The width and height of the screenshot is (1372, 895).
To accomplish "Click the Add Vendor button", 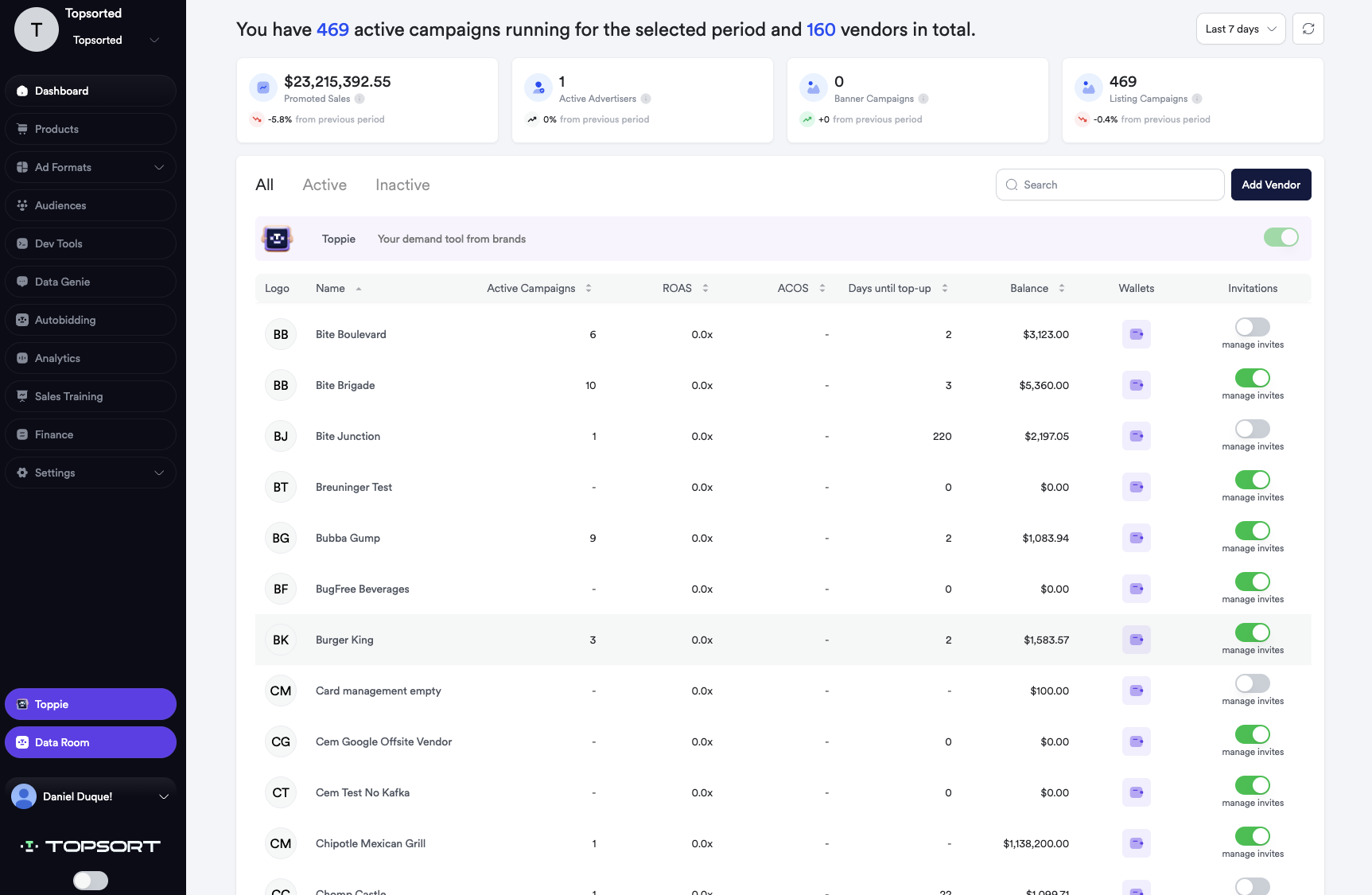I will pos(1270,185).
